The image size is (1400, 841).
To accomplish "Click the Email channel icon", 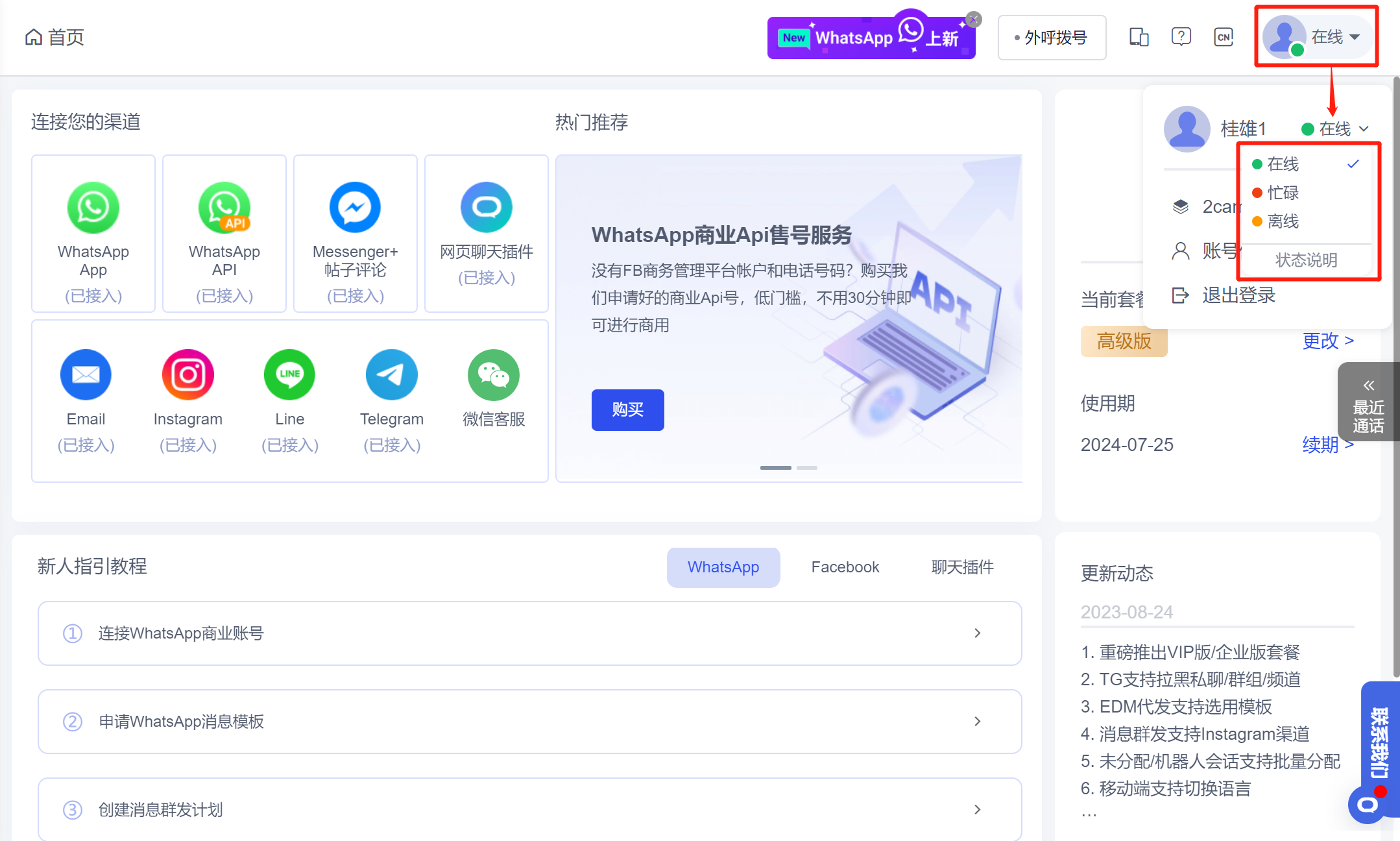I will (86, 375).
